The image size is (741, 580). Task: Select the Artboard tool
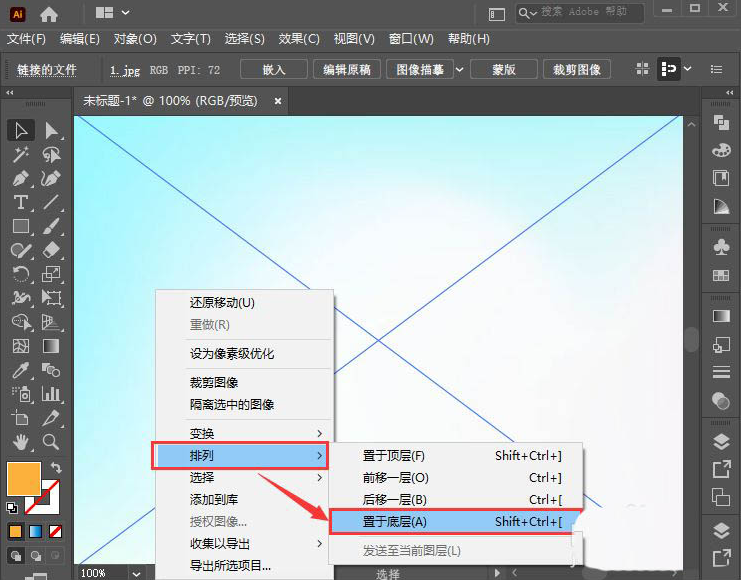click(21, 418)
